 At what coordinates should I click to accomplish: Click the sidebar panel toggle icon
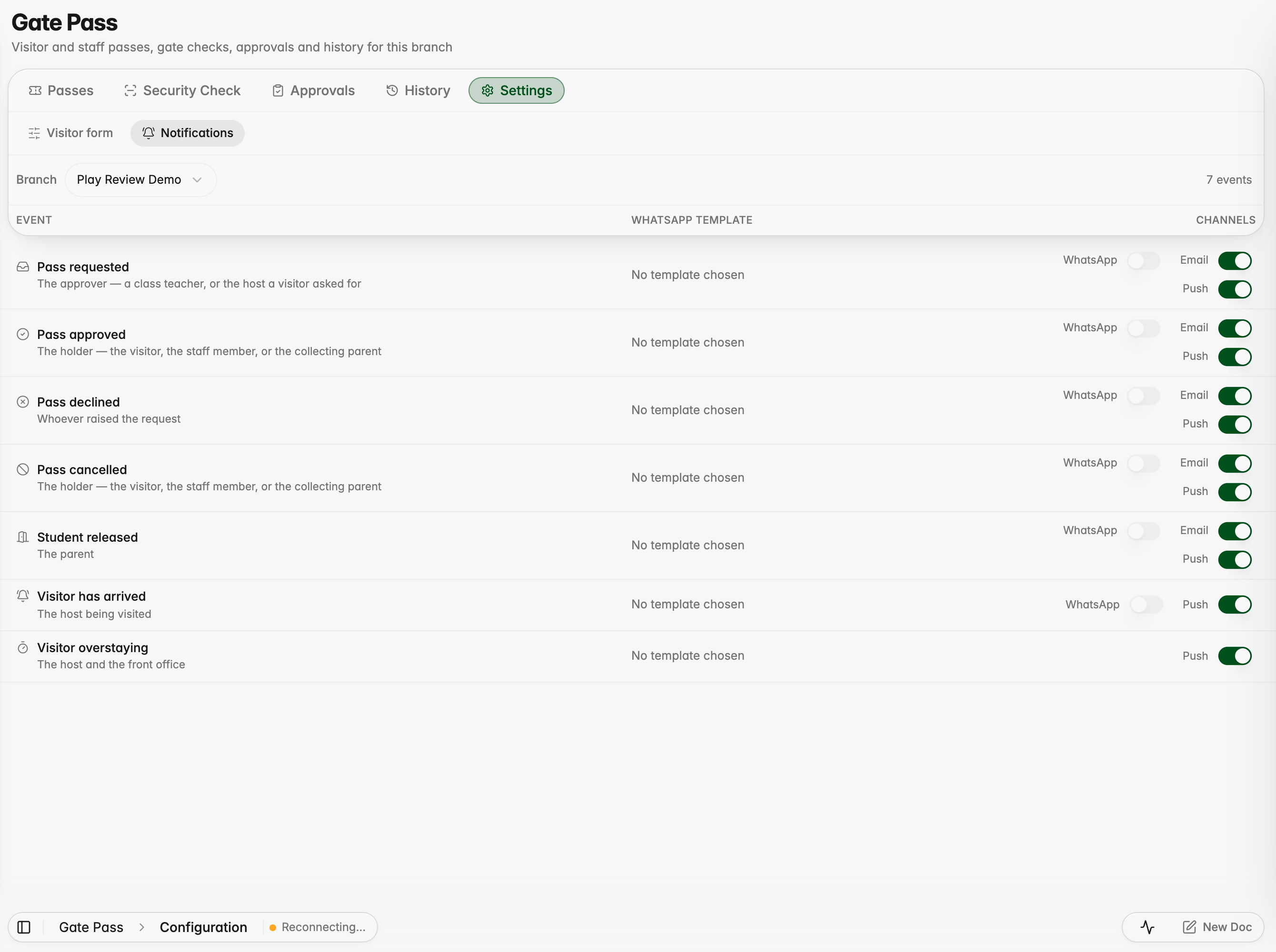(24, 927)
